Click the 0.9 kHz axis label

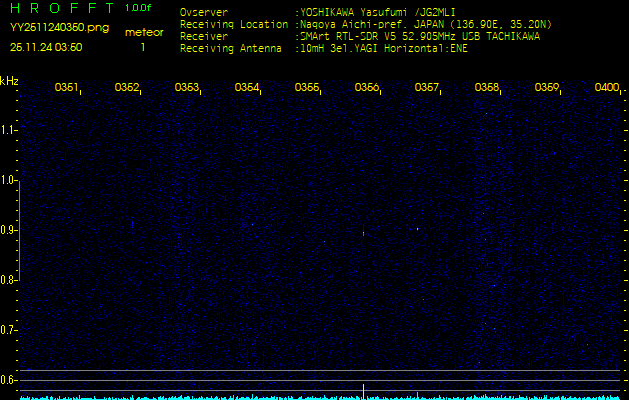(x=8, y=230)
